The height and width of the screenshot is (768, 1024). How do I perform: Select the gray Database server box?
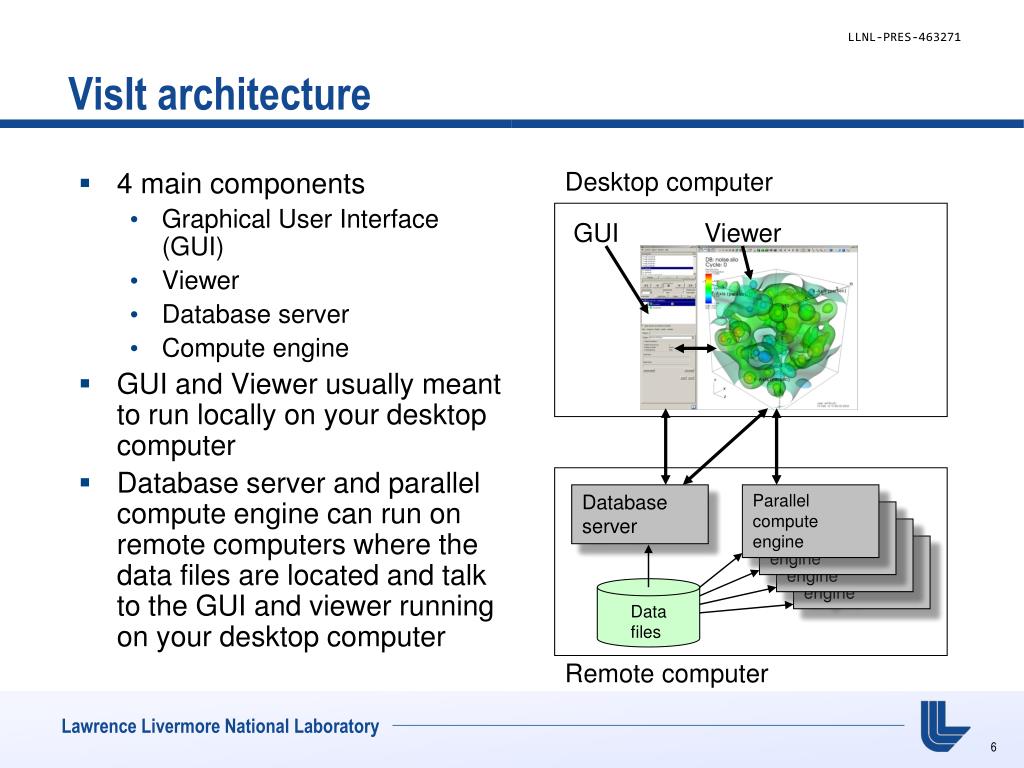tap(639, 514)
